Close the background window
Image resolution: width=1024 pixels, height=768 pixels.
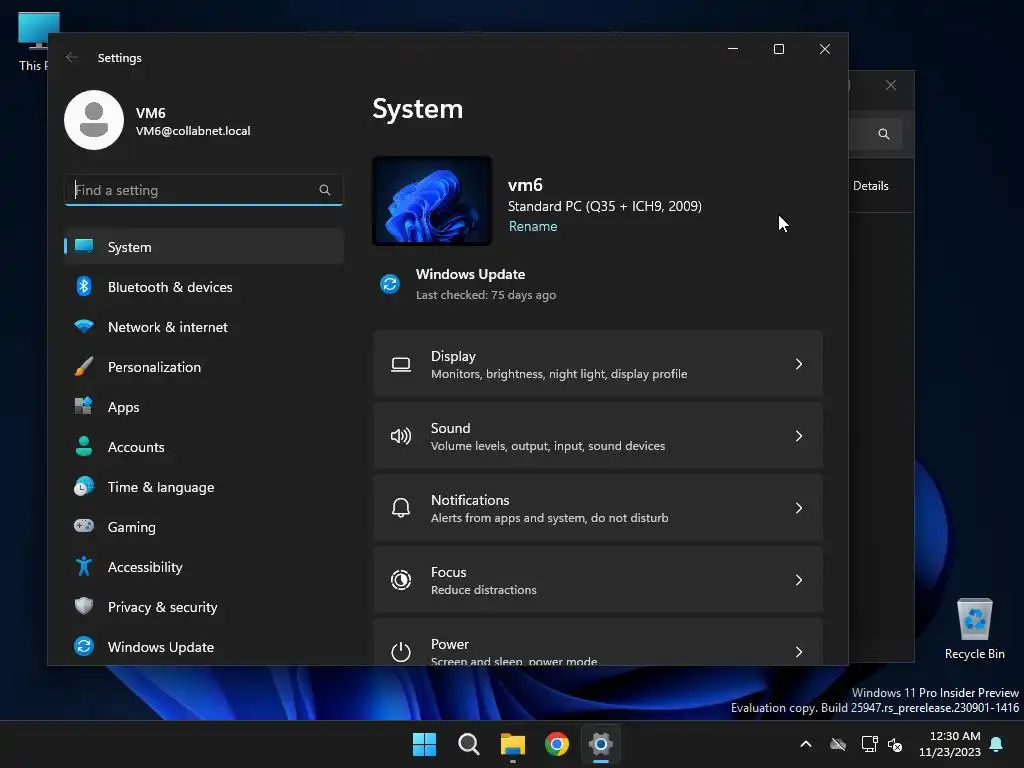click(891, 86)
